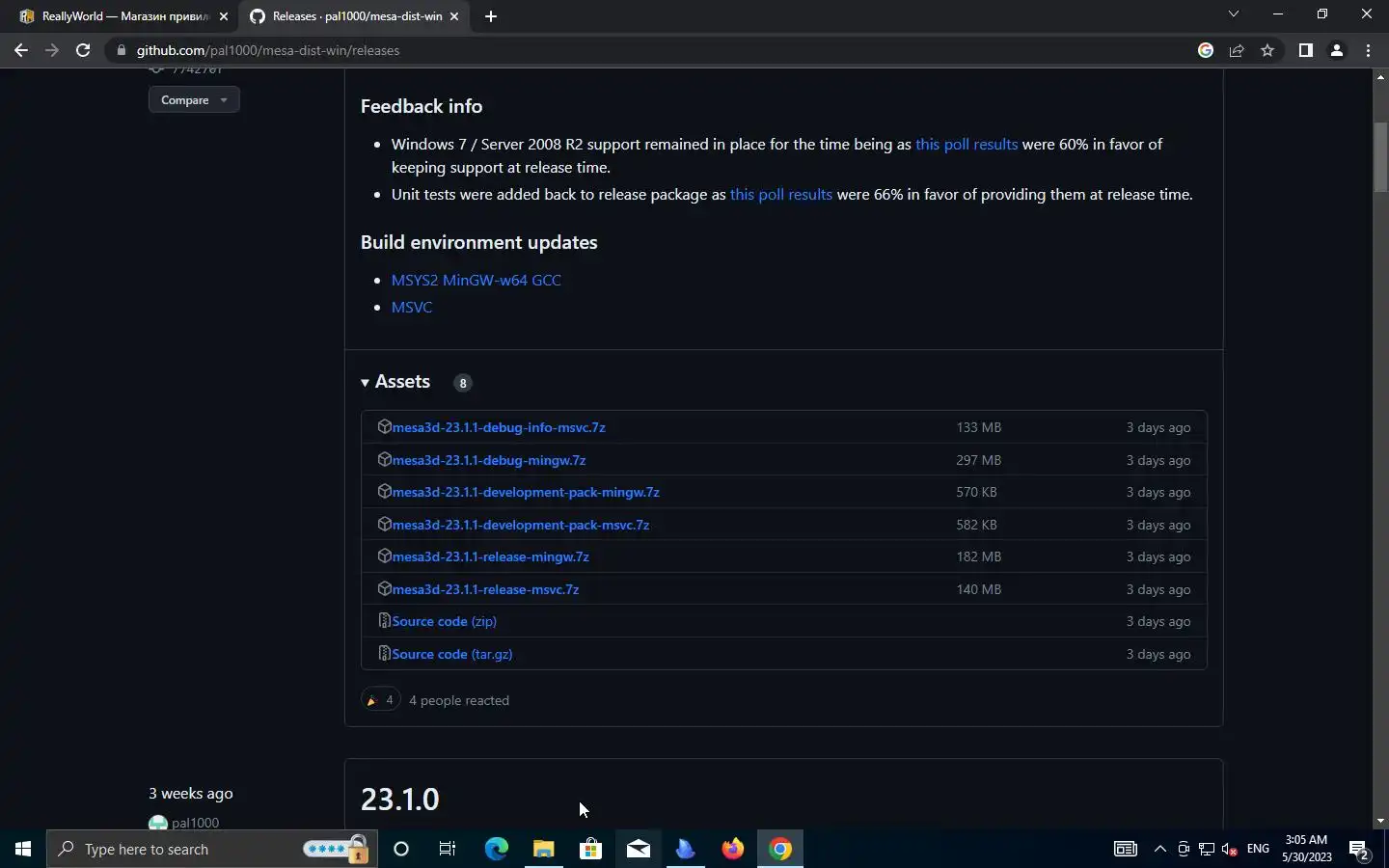The width and height of the screenshot is (1389, 868).
Task: Open the tab search dropdown arrow
Action: point(1233,14)
